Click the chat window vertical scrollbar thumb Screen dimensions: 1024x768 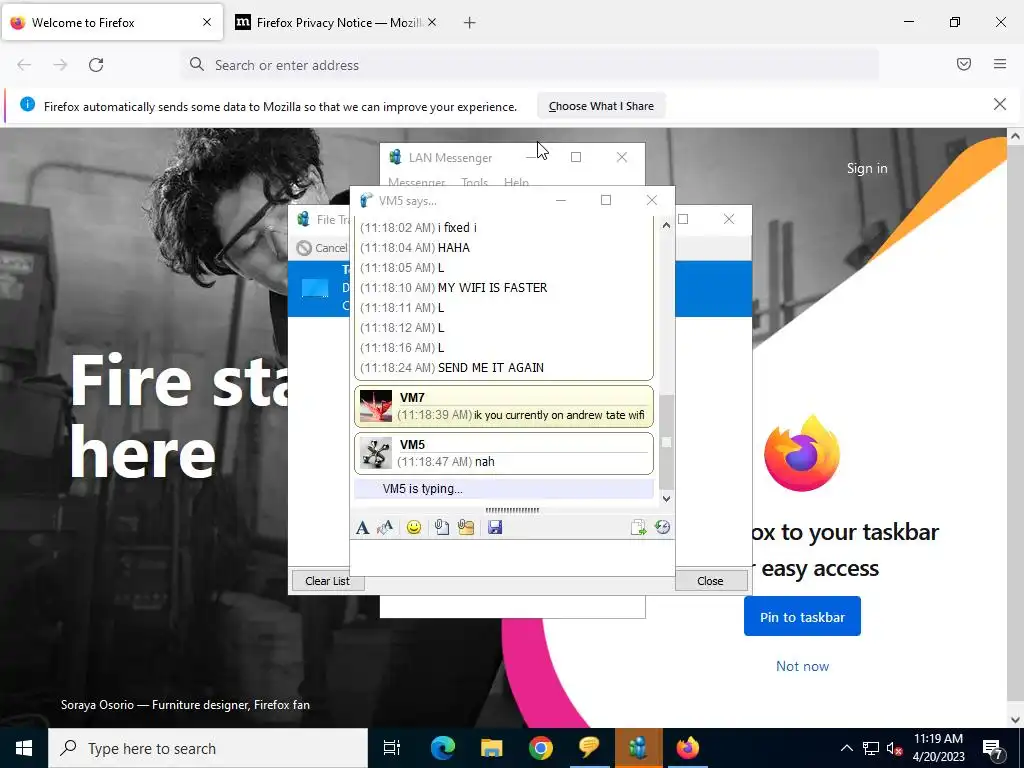click(x=666, y=442)
